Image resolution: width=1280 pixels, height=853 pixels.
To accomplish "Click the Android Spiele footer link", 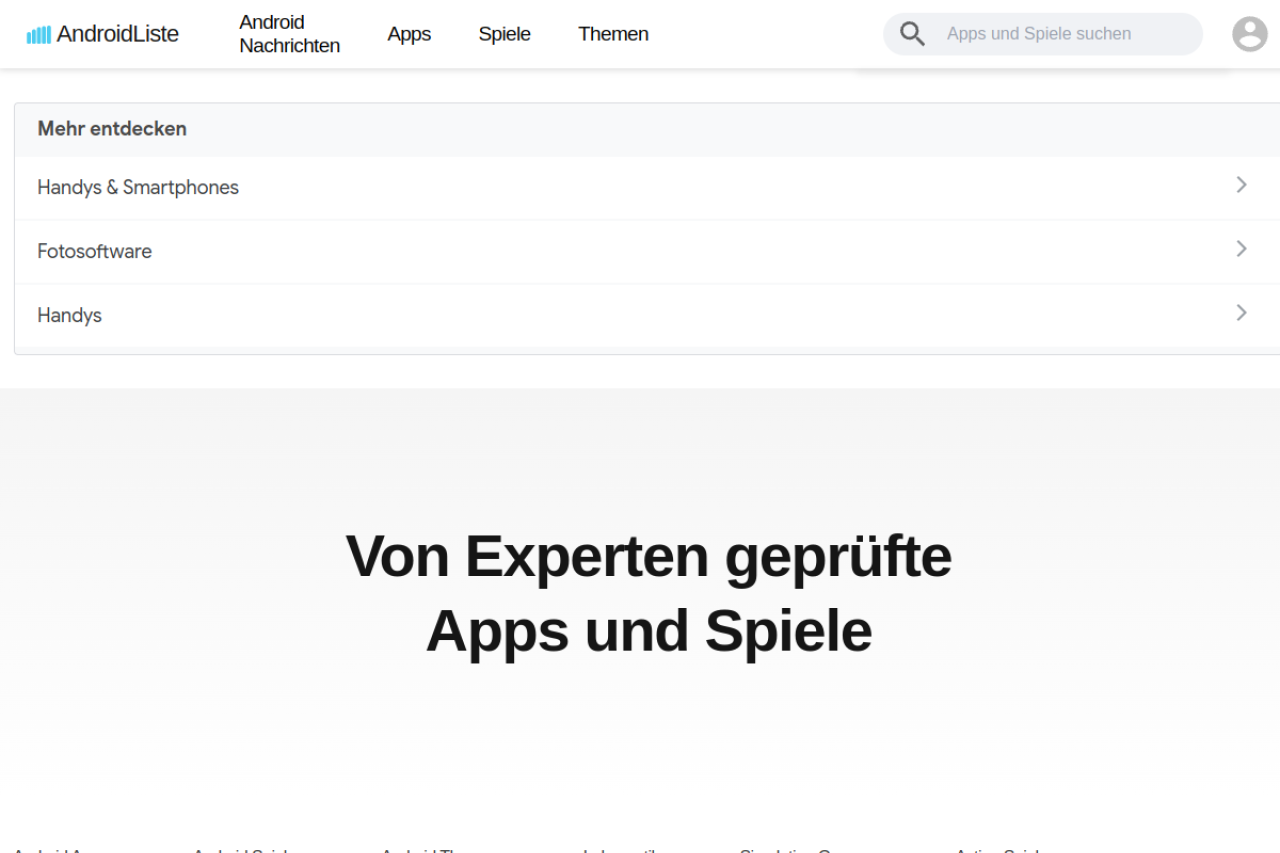I will pos(240,851).
